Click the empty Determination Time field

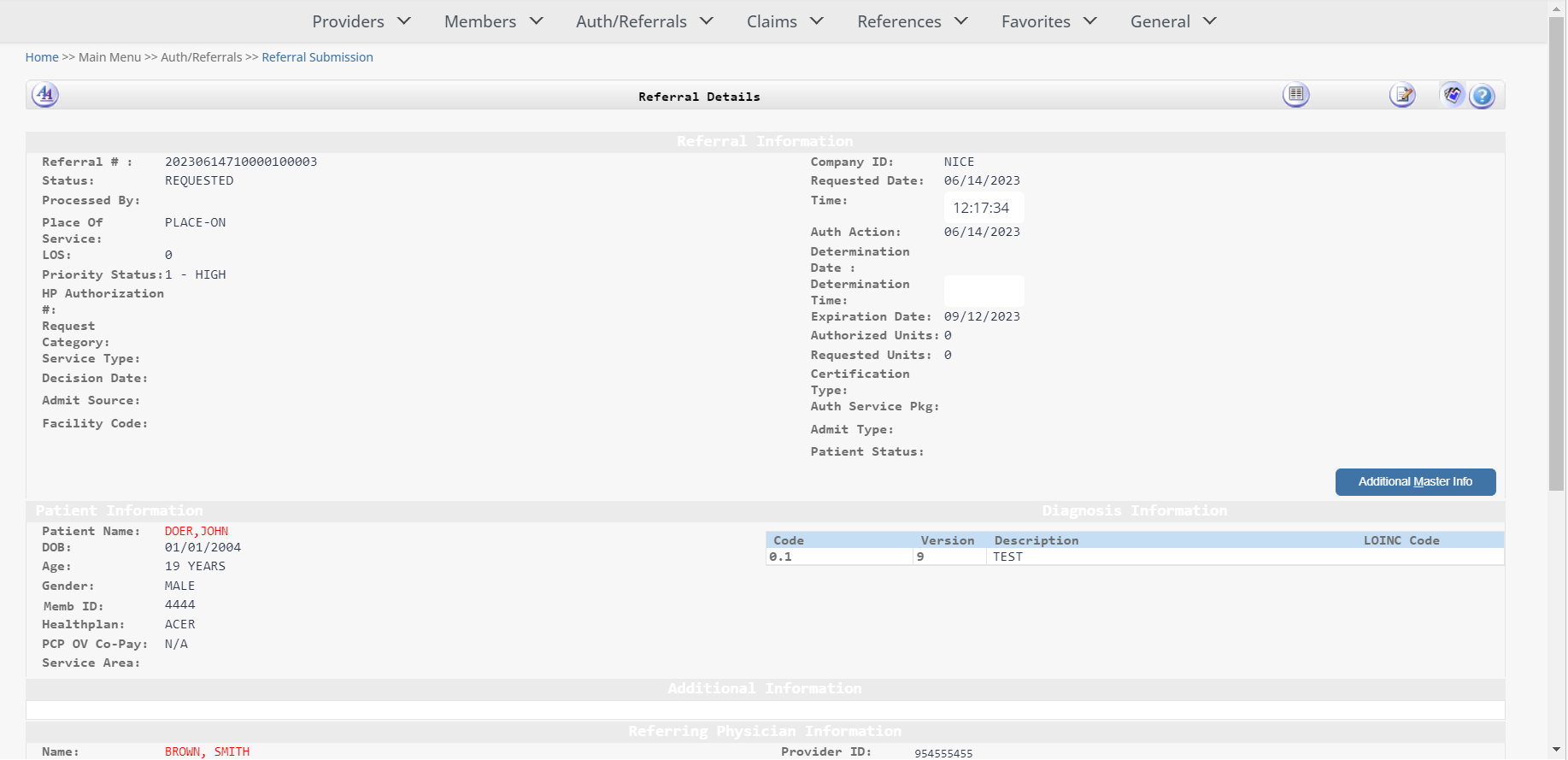983,291
